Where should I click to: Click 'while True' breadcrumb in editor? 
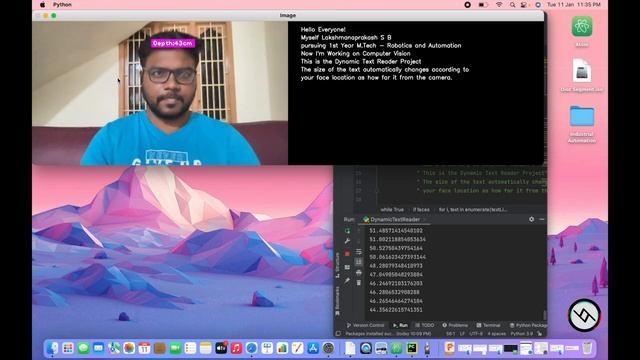[392, 209]
